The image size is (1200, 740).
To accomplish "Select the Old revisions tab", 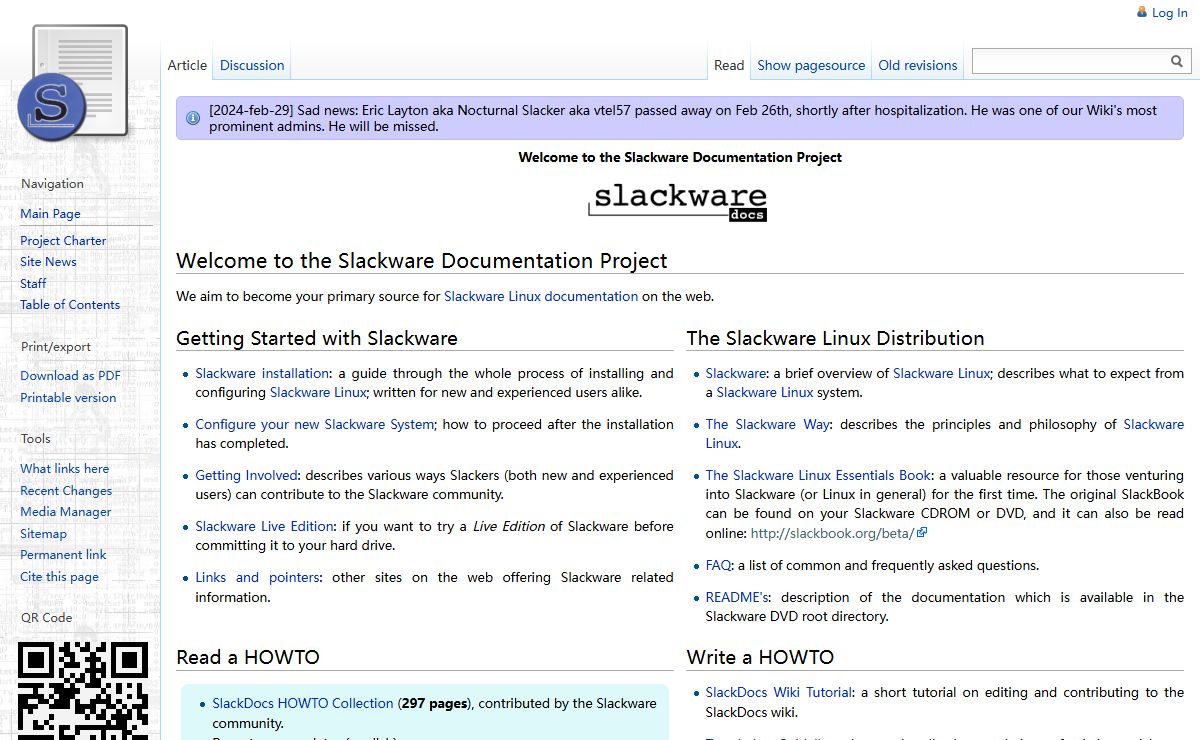I will pyautogui.click(x=917, y=65).
